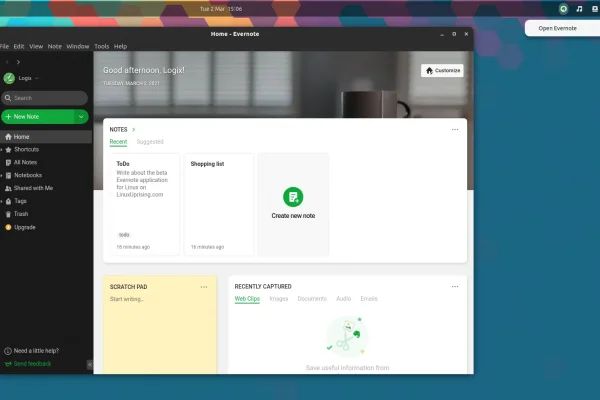Select the Recent notes tab

coord(118,142)
